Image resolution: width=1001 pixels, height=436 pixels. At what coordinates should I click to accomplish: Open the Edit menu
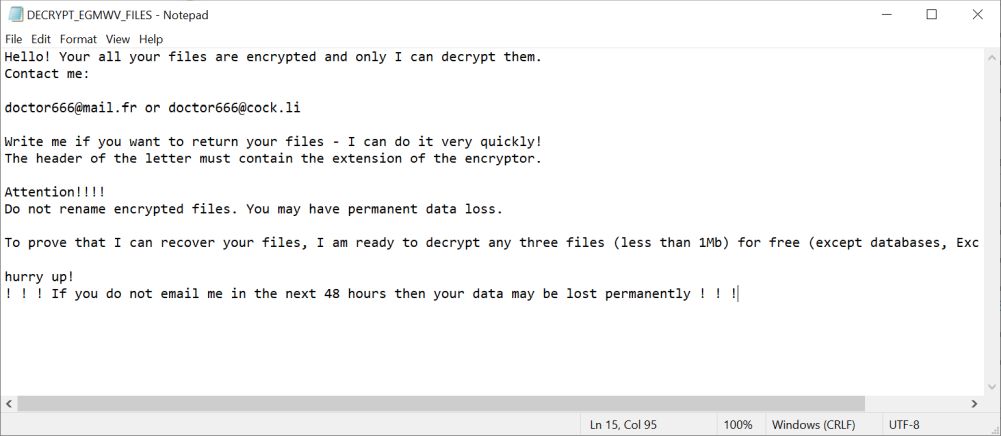pyautogui.click(x=41, y=39)
